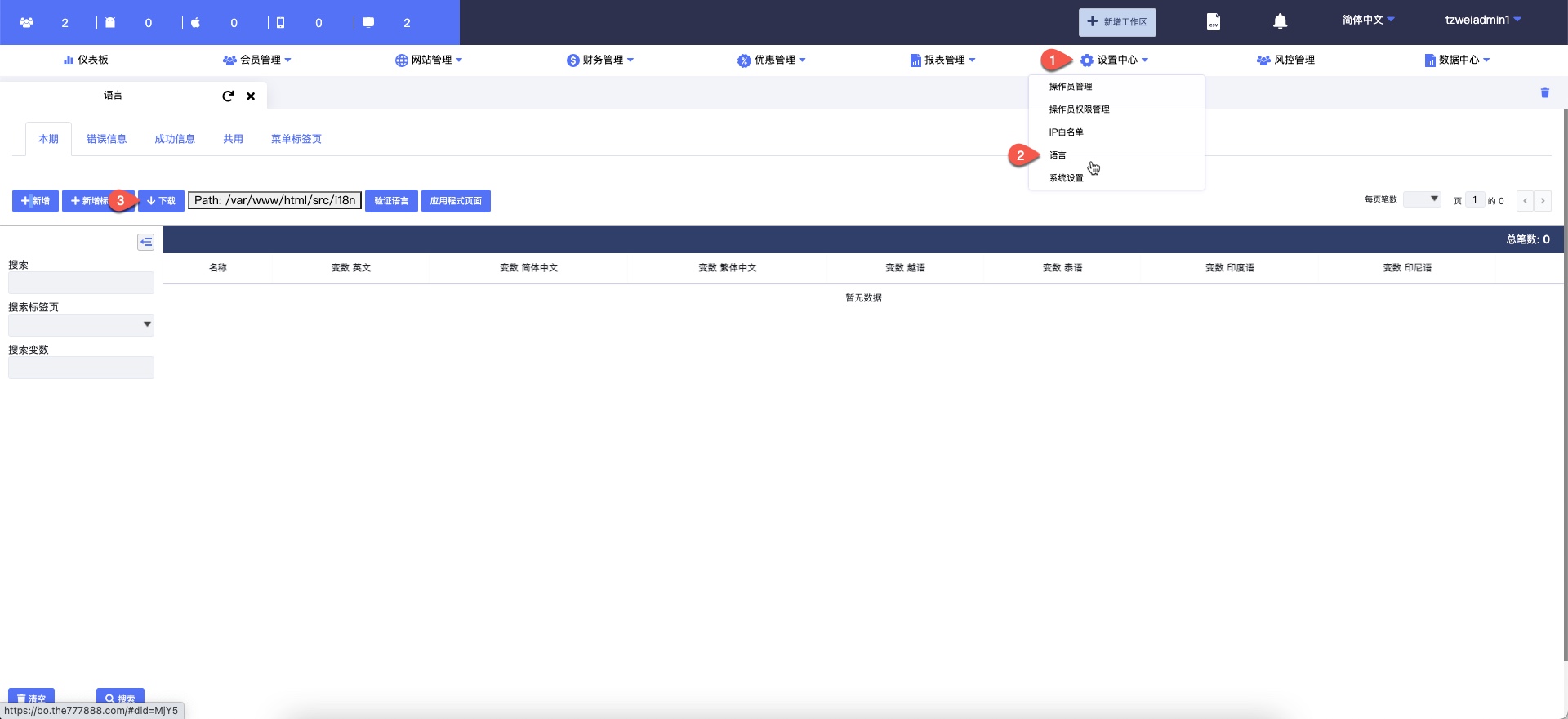Screen dimensions: 1568x719
Task: Click the Path /var/www/html/src/i18n field
Action: [x=275, y=200]
